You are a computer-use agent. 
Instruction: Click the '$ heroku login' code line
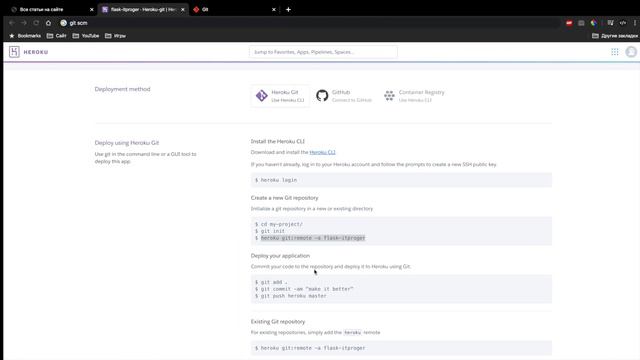click(x=276, y=180)
